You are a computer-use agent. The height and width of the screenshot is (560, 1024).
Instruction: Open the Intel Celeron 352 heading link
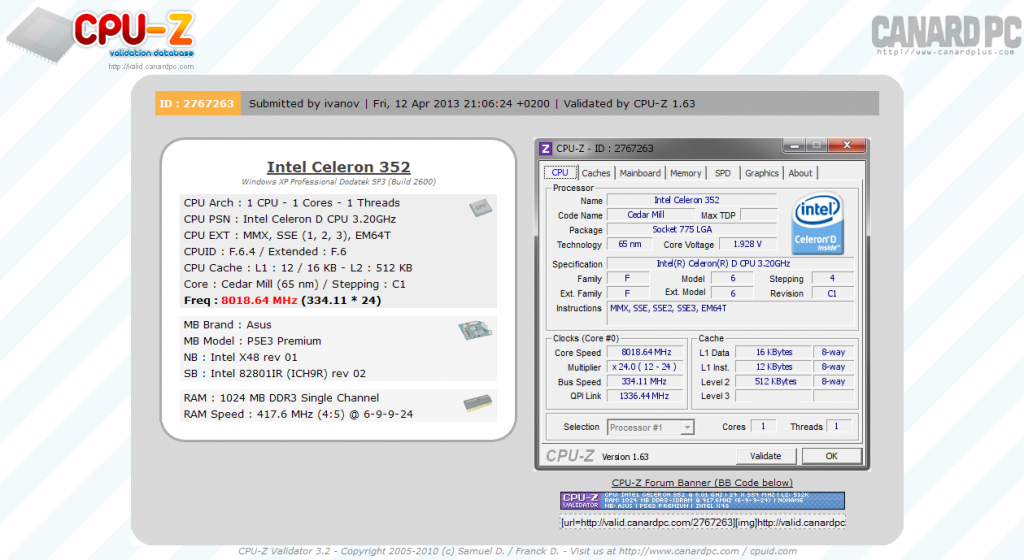click(x=338, y=167)
